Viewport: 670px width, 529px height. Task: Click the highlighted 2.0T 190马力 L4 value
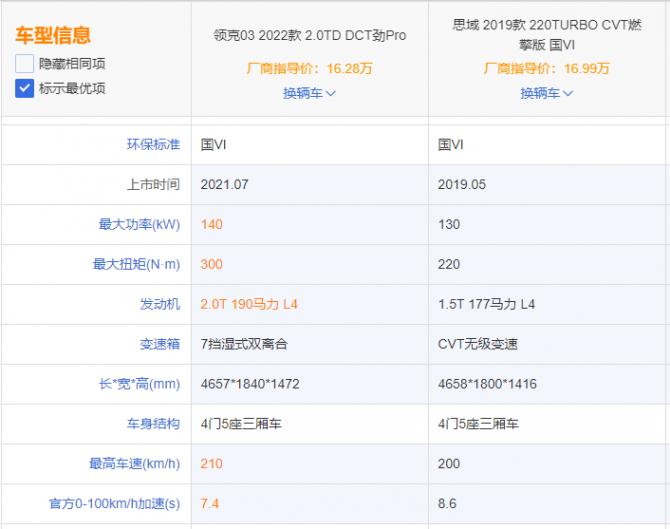click(249, 304)
